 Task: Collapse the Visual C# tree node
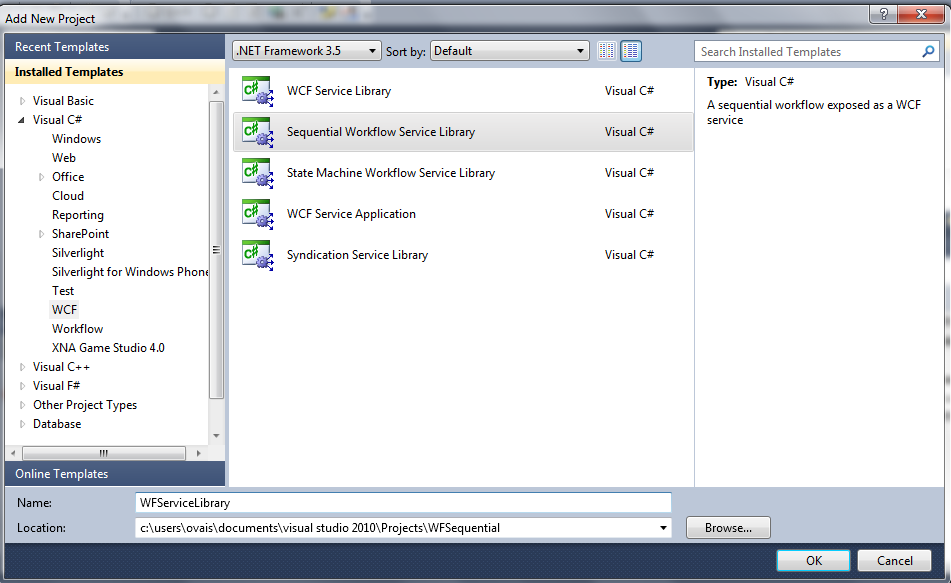(x=23, y=120)
